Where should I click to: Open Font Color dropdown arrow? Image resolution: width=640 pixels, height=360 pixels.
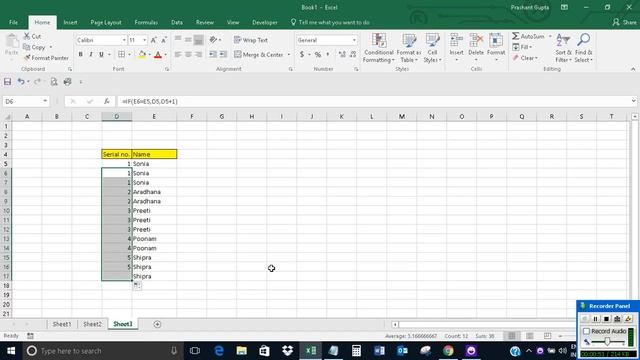(x=165, y=54)
